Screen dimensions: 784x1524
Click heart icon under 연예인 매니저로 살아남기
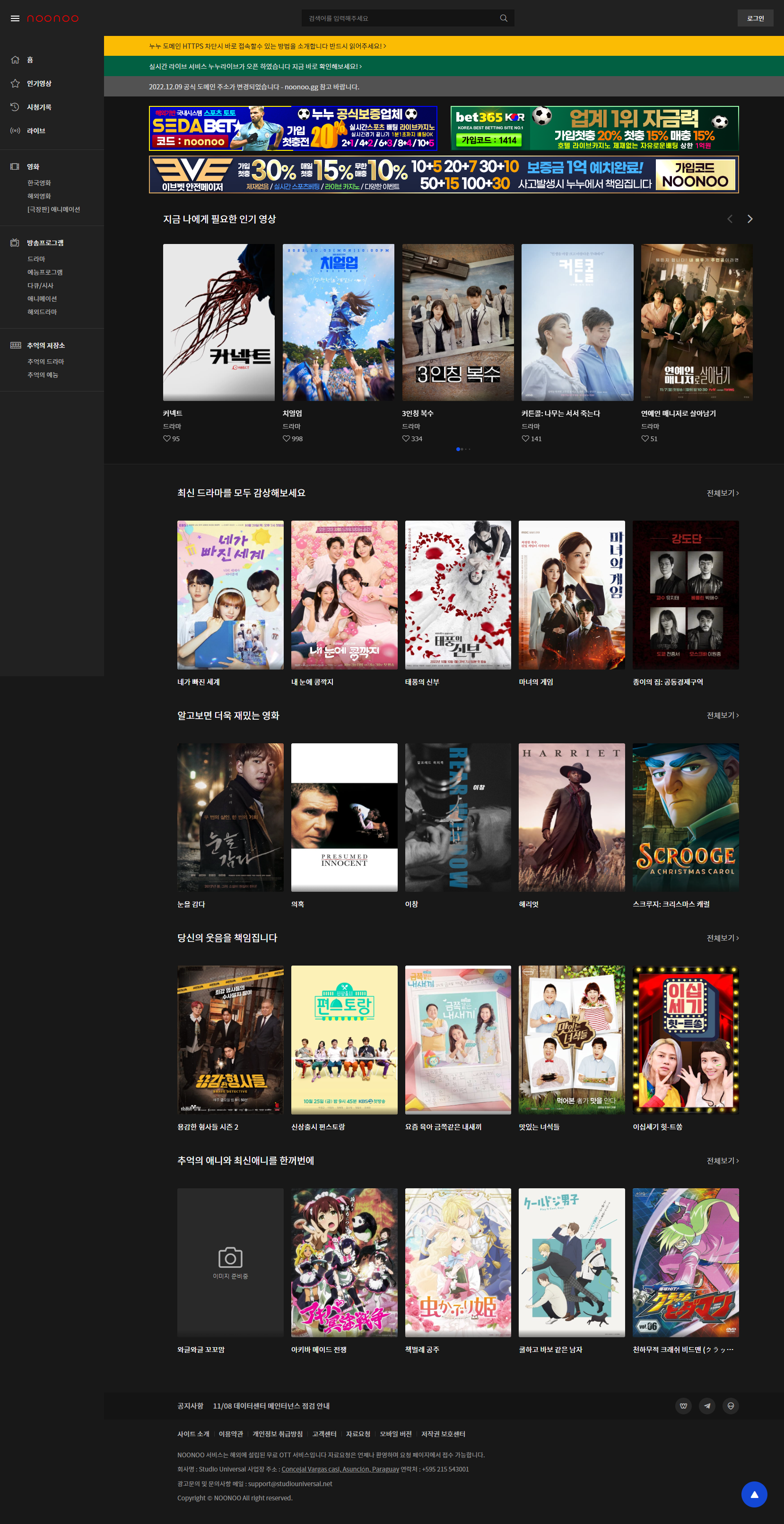645,438
